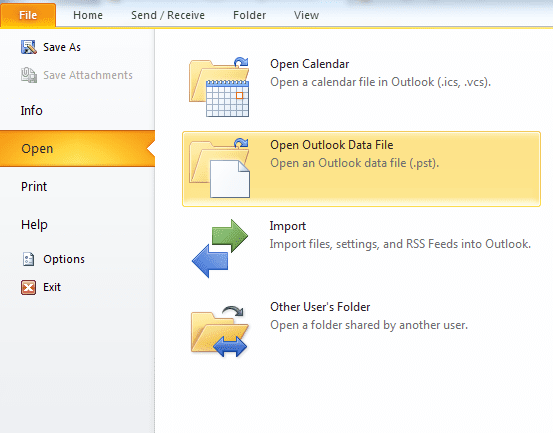Click the Options document icon

click(x=29, y=259)
